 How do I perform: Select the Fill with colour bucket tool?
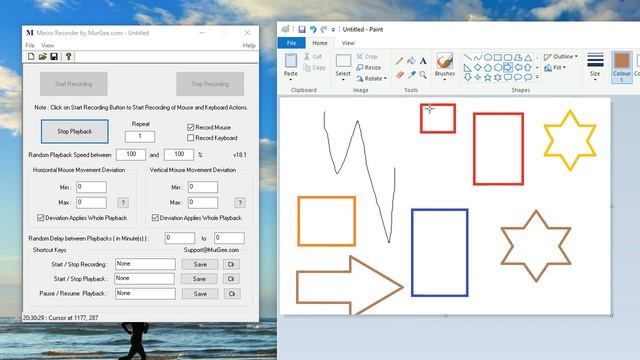tap(411, 61)
